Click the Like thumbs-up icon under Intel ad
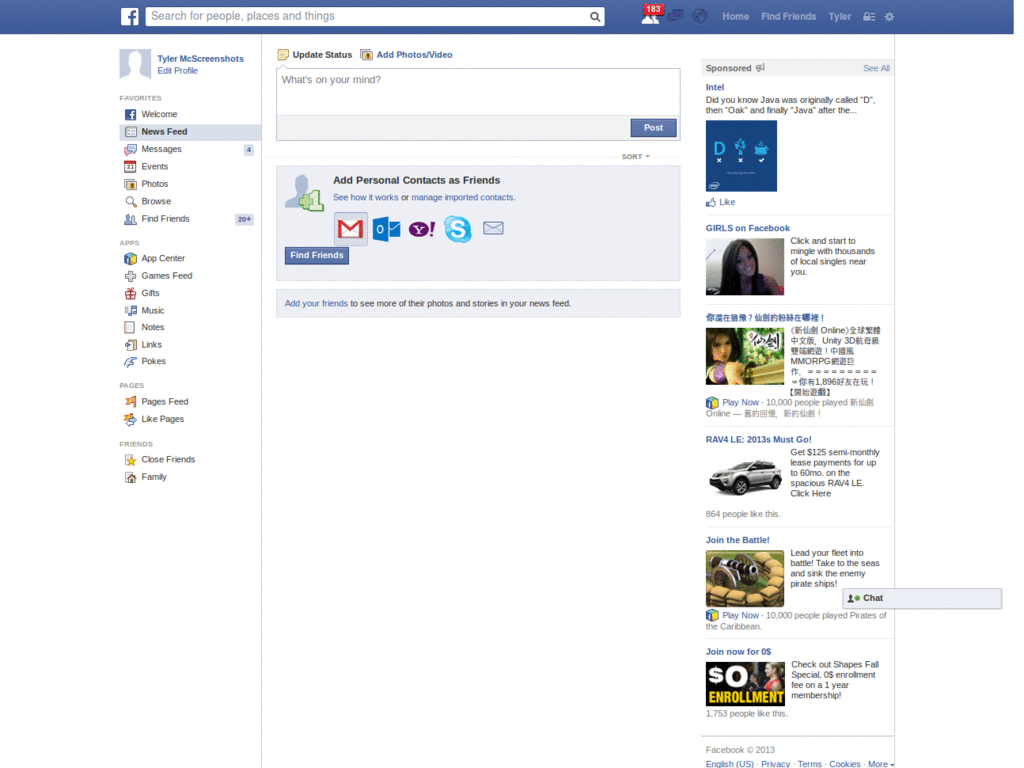 tap(711, 202)
